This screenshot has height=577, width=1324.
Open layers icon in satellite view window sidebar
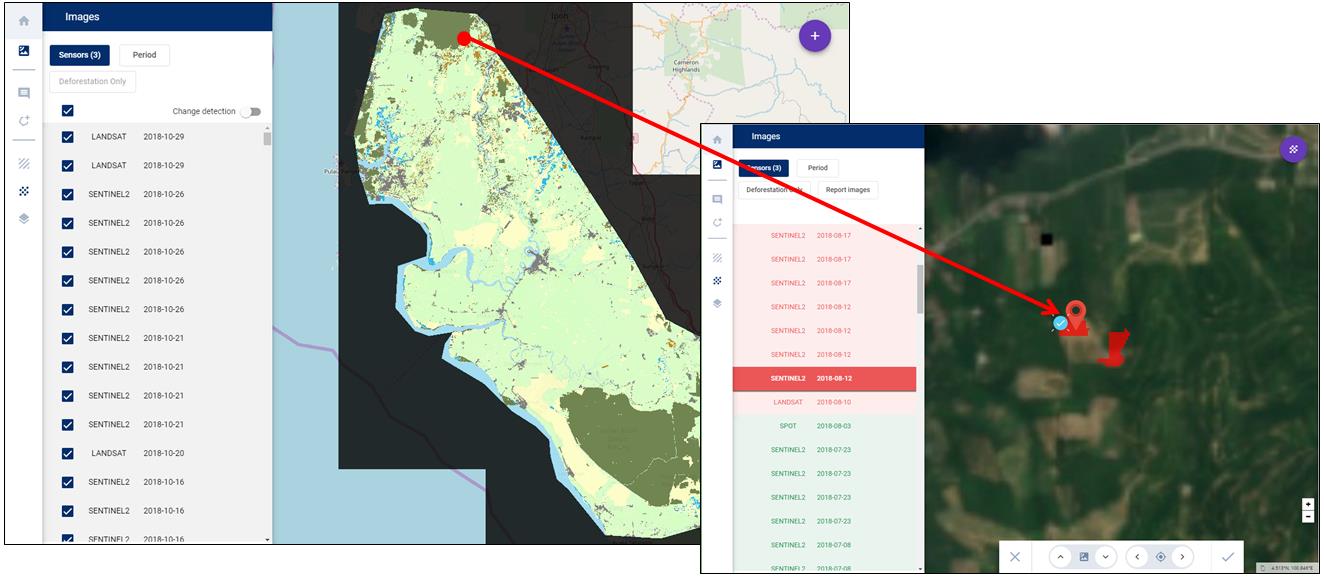pos(717,304)
